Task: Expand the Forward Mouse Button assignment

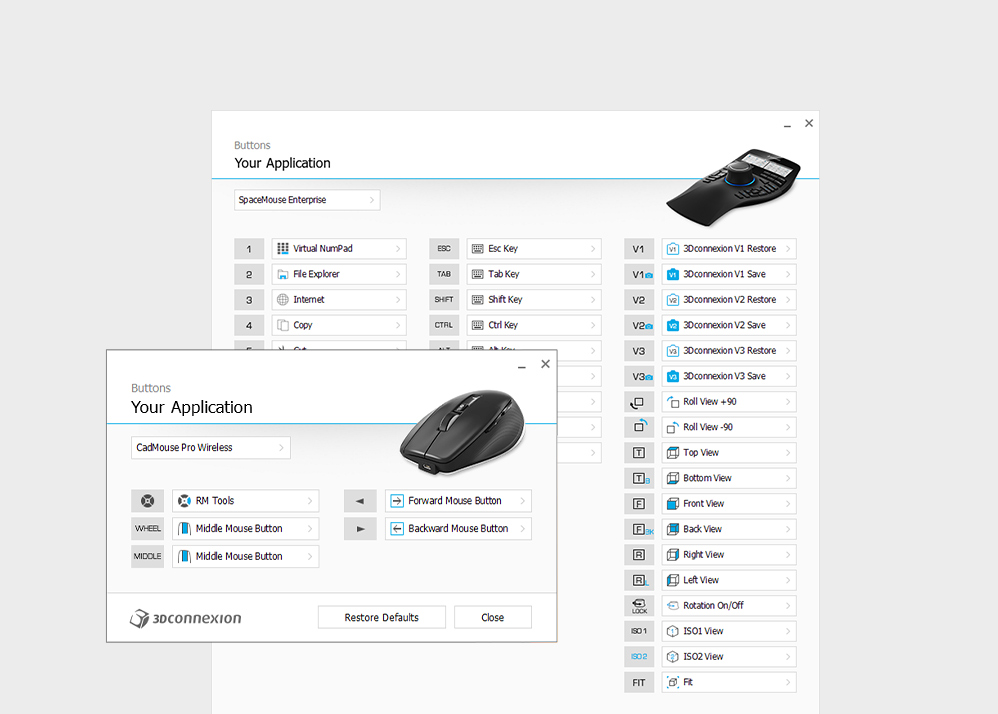Action: [x=458, y=501]
